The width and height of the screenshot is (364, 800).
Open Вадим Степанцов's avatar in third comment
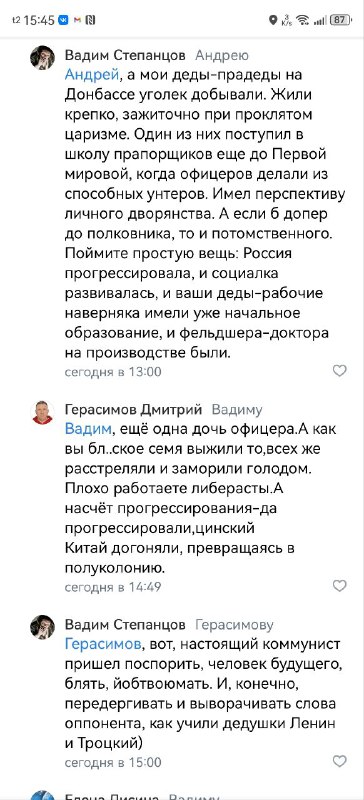pos(42,628)
